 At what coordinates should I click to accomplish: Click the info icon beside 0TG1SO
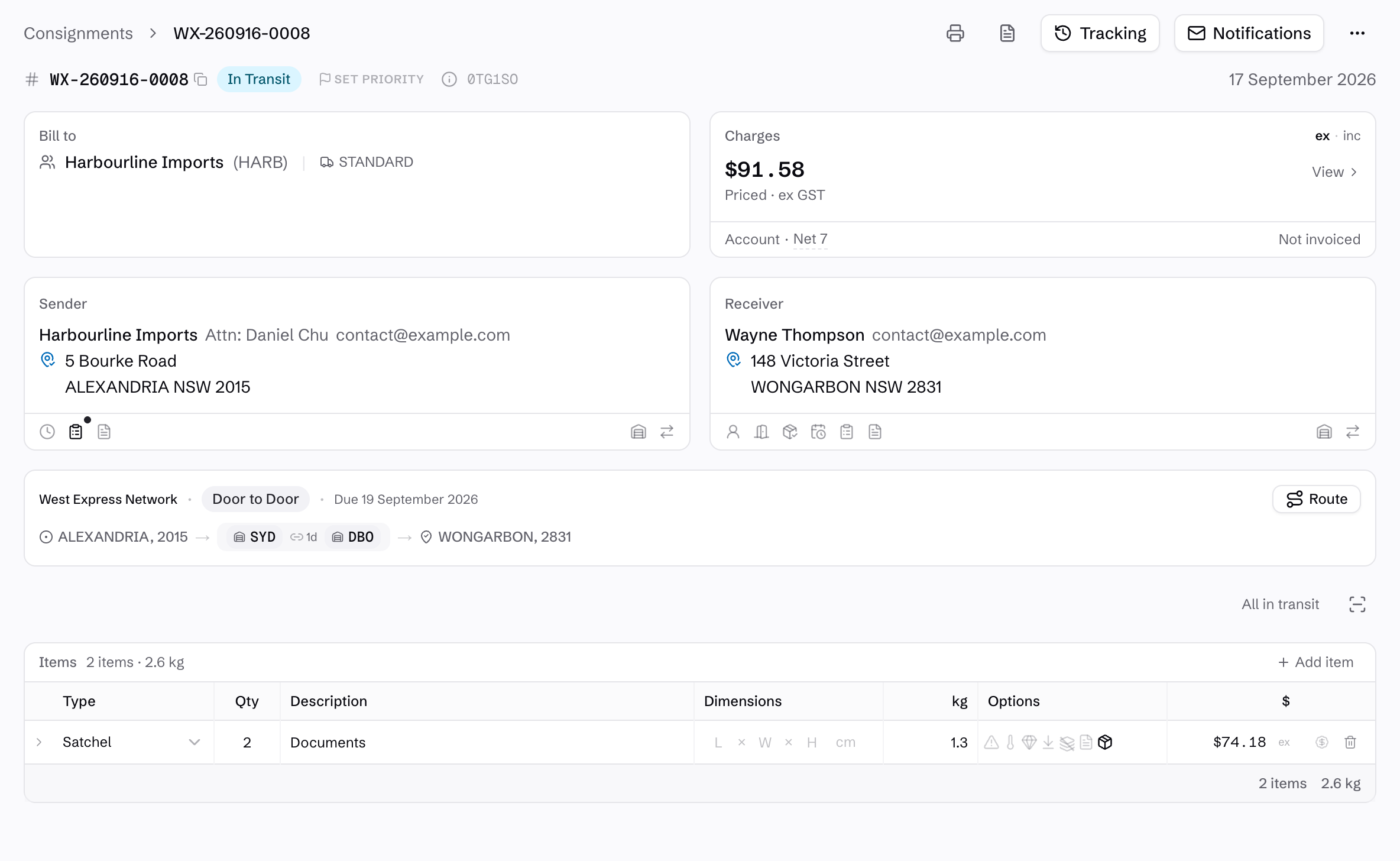[449, 79]
